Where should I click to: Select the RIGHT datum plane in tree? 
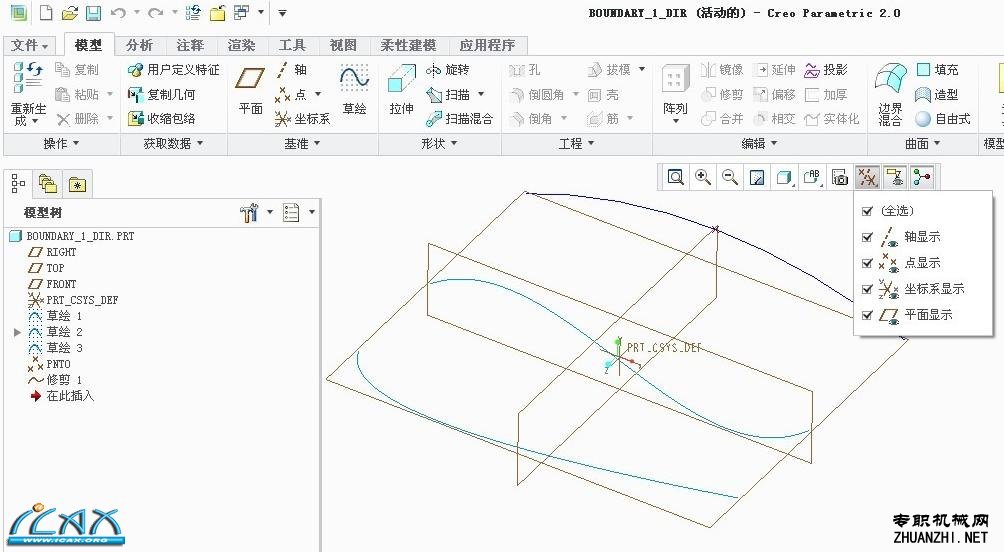coord(53,252)
